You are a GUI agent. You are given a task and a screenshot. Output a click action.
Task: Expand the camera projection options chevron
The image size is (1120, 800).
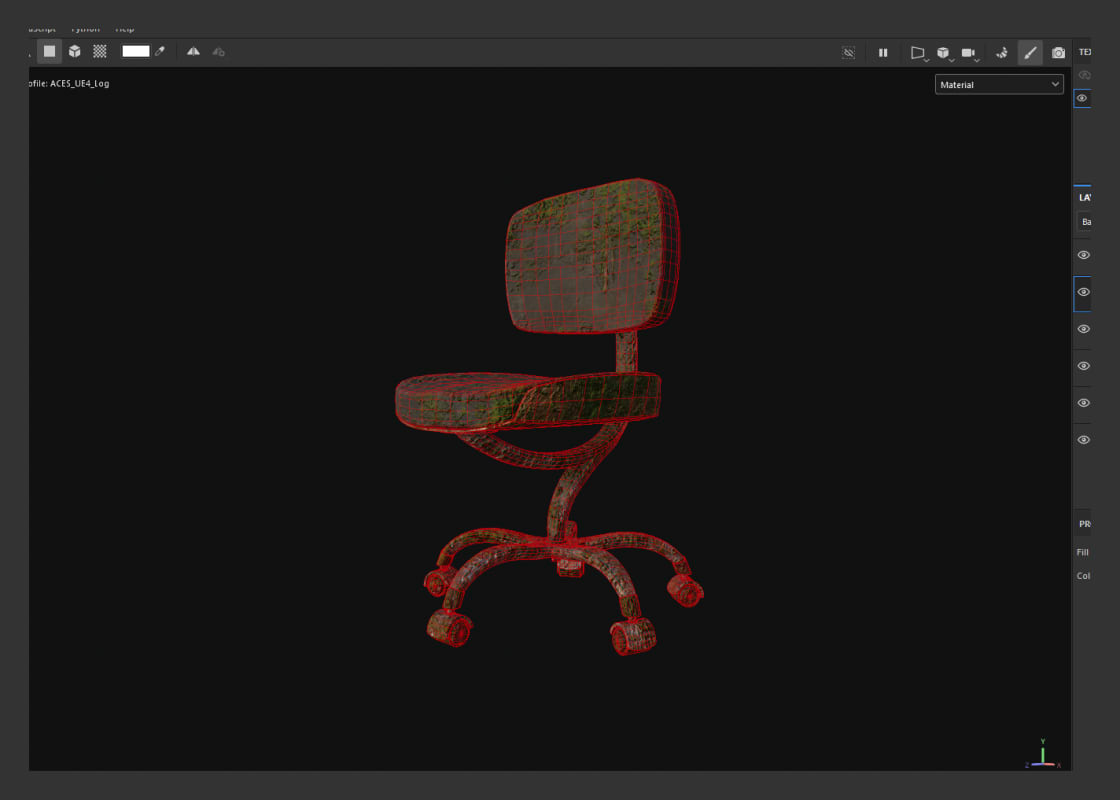point(977,60)
